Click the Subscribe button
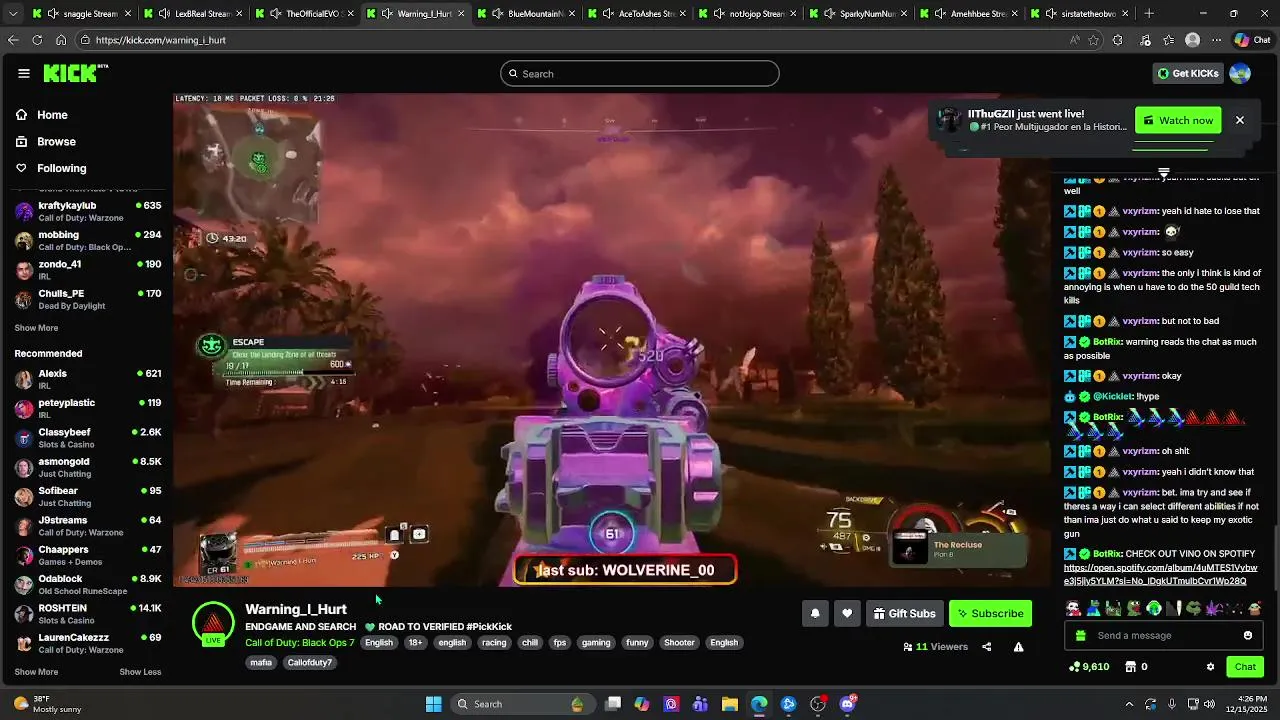Image resolution: width=1280 pixels, height=720 pixels. click(990, 613)
